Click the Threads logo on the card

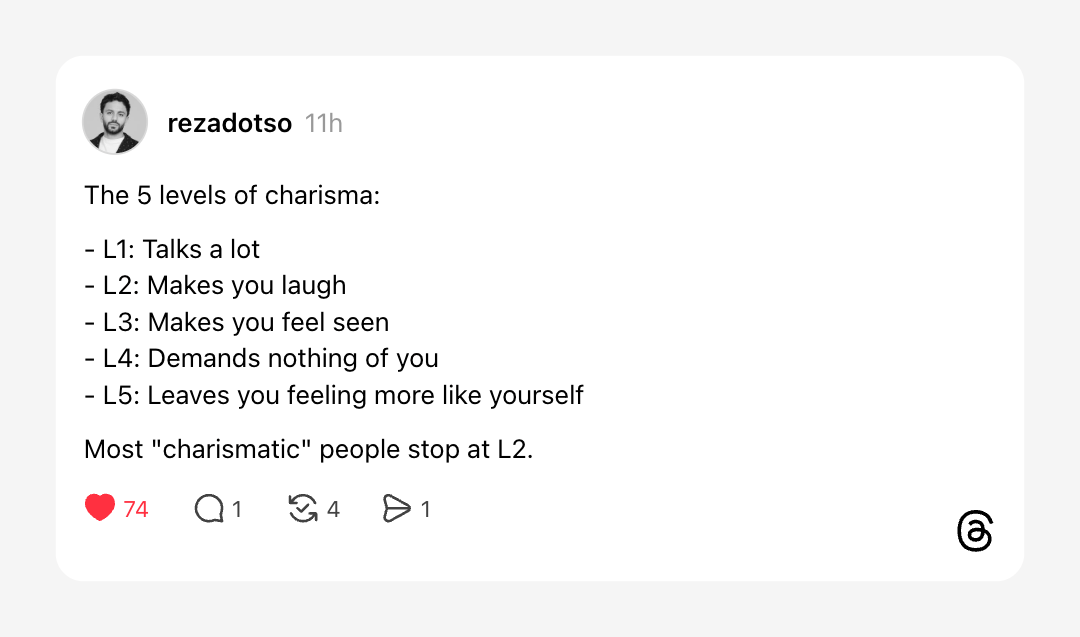[974, 532]
